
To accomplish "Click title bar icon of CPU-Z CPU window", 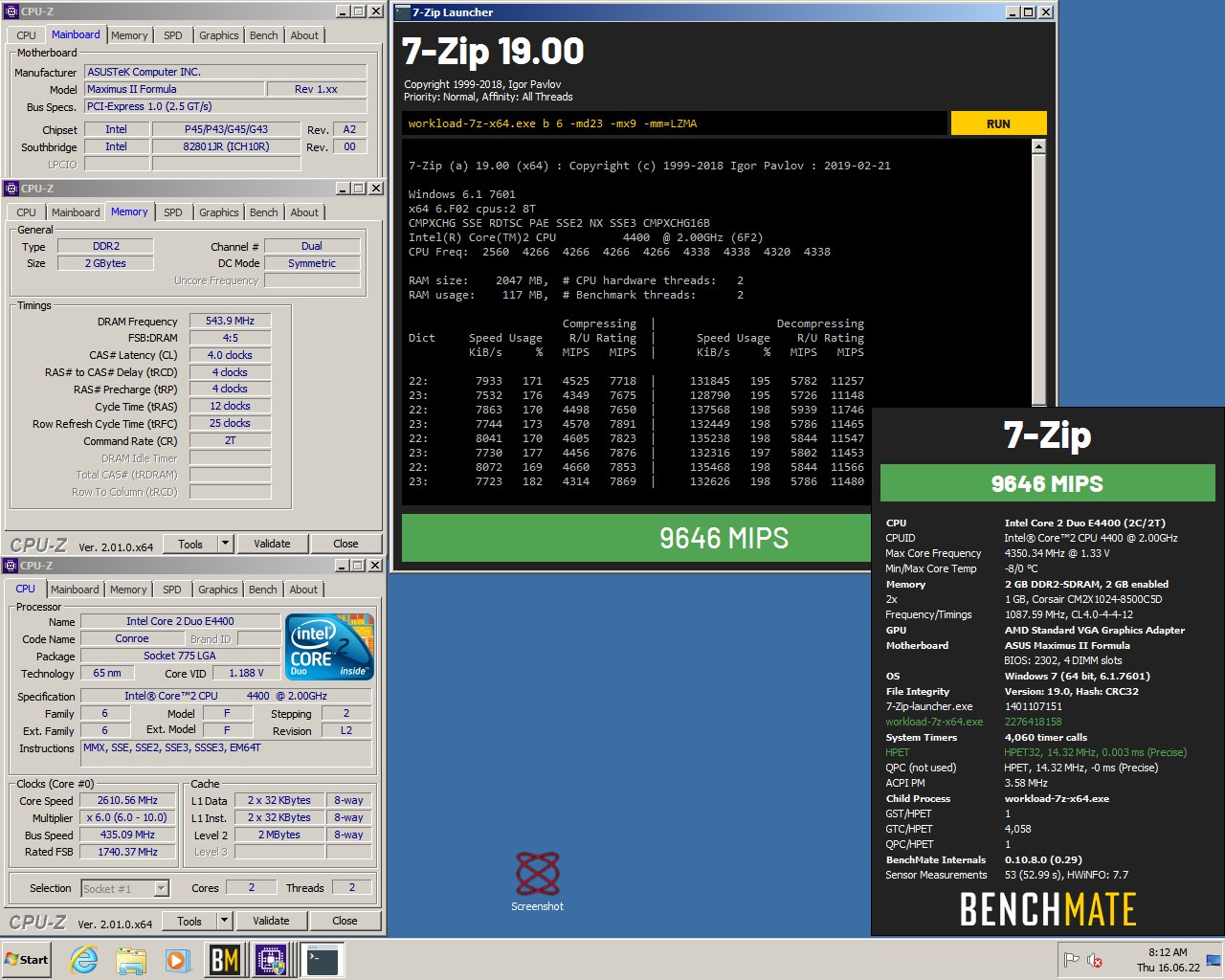I will coord(11,566).
